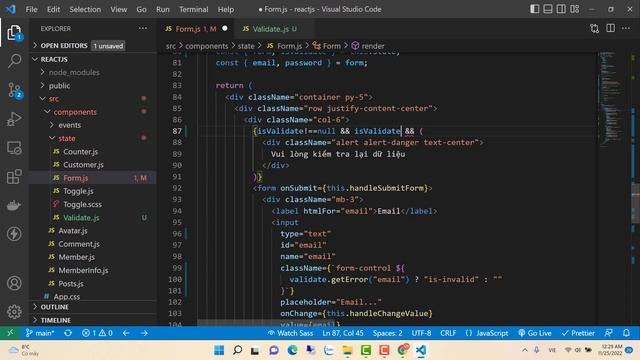The width and height of the screenshot is (640, 360).
Task: Toggle the secondary side bar layout icon
Action: tap(561, 9)
